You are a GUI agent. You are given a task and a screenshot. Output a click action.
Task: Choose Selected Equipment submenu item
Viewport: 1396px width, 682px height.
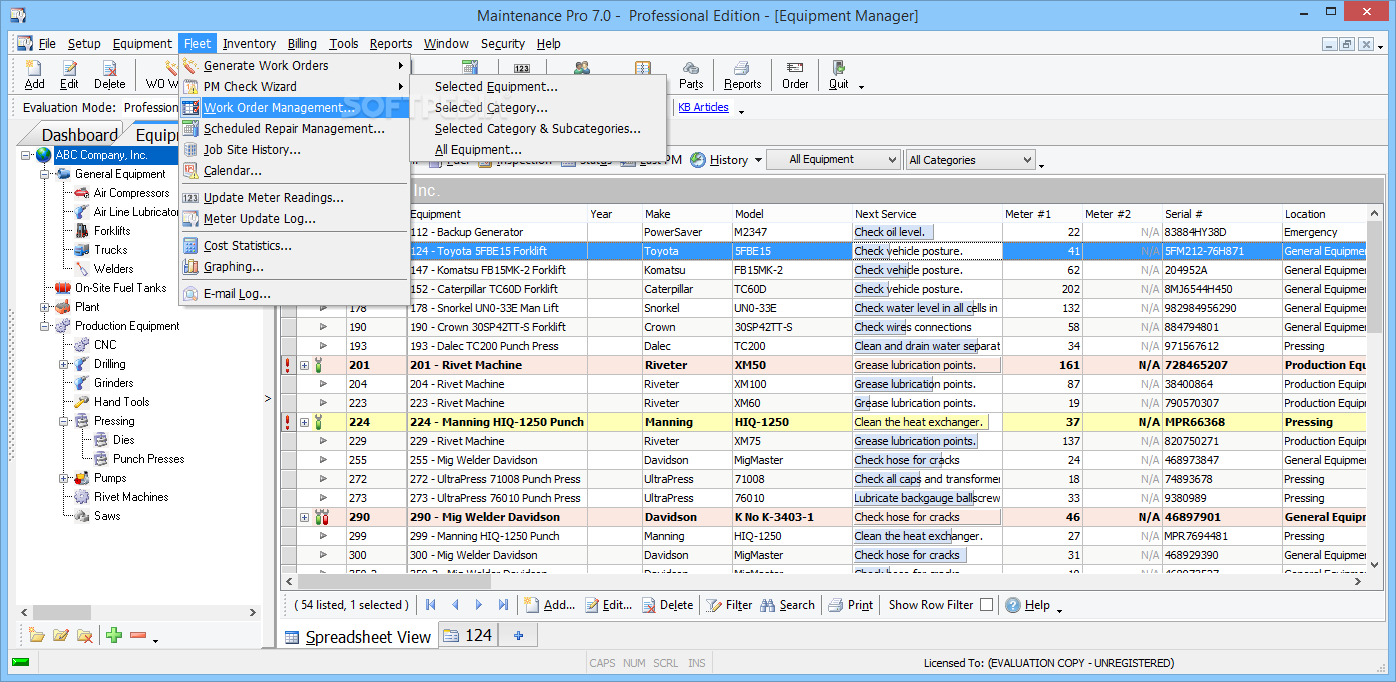pyautogui.click(x=496, y=87)
